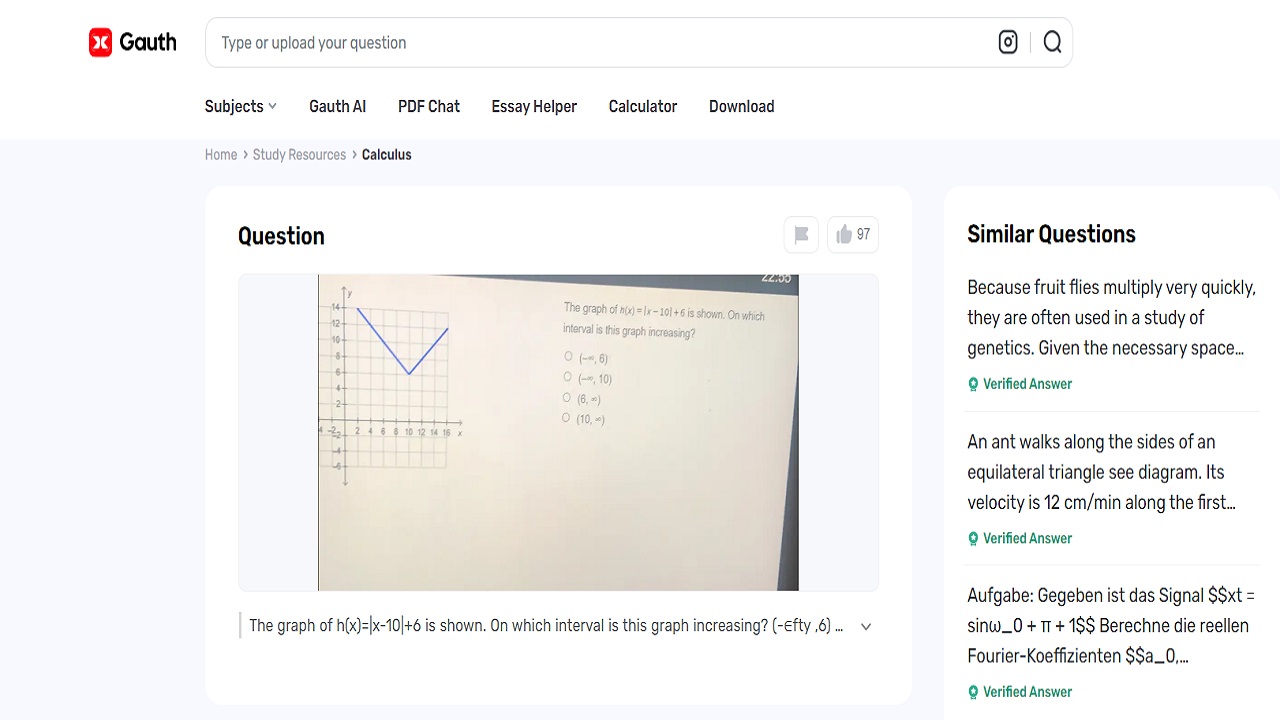Click the Verified Answer icon under the Fourier question
Image resolution: width=1280 pixels, height=720 pixels.
coord(971,691)
